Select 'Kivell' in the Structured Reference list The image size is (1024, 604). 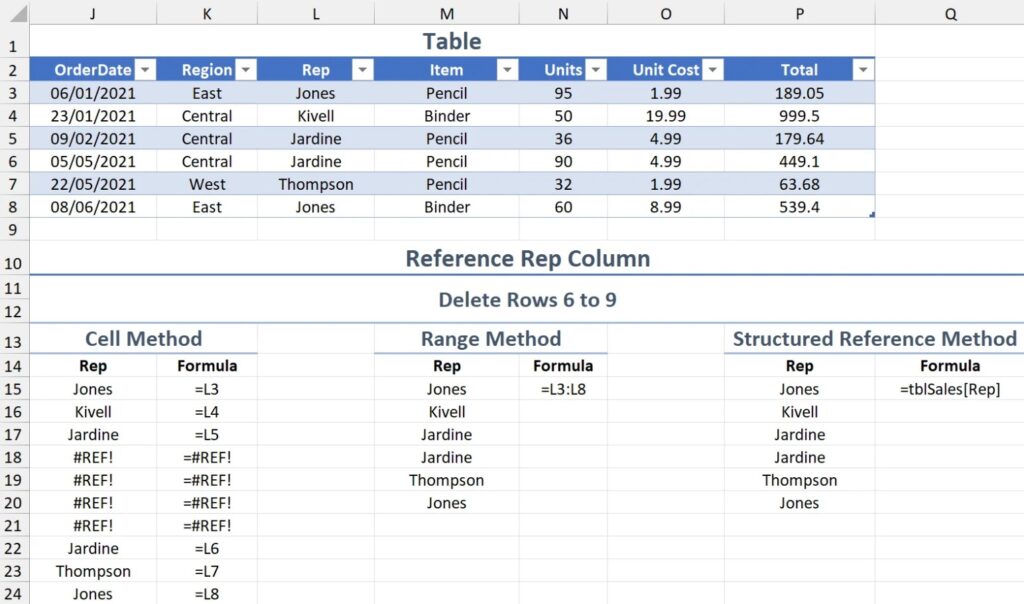(x=799, y=411)
